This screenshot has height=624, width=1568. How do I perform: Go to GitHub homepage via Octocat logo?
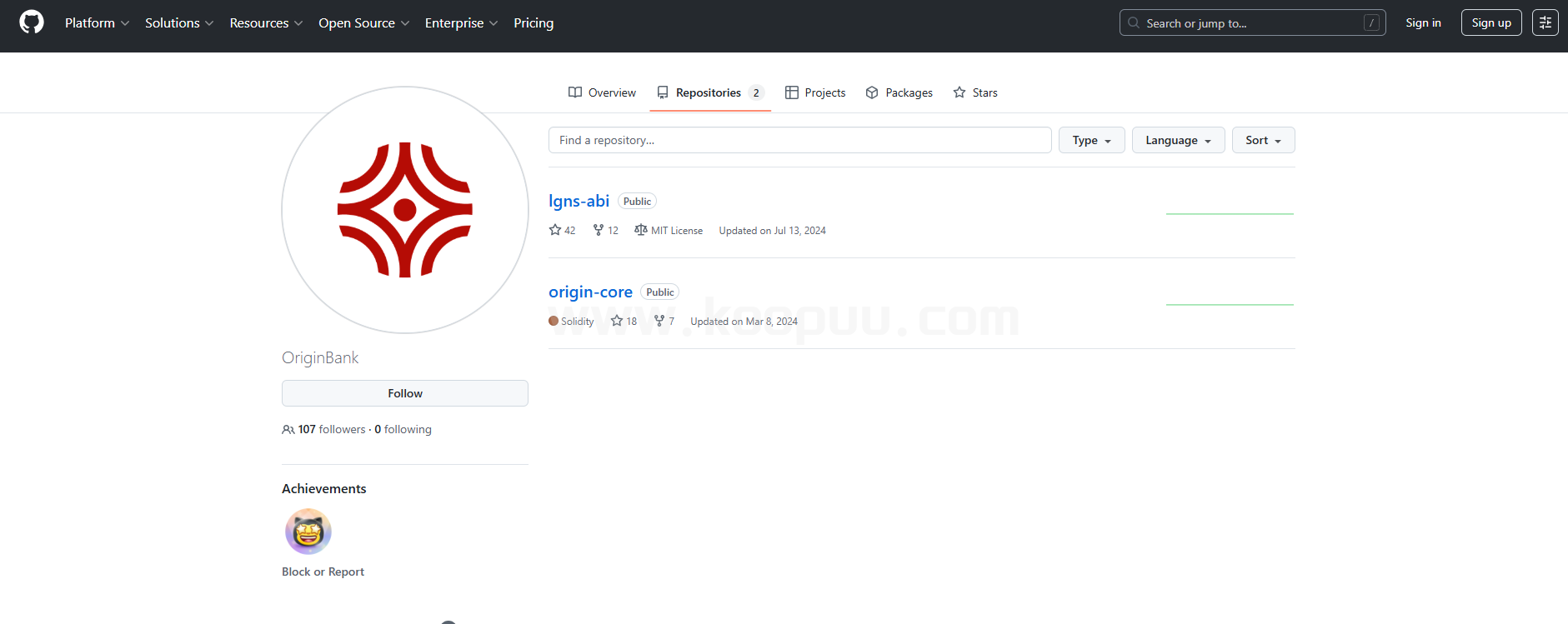pyautogui.click(x=32, y=22)
